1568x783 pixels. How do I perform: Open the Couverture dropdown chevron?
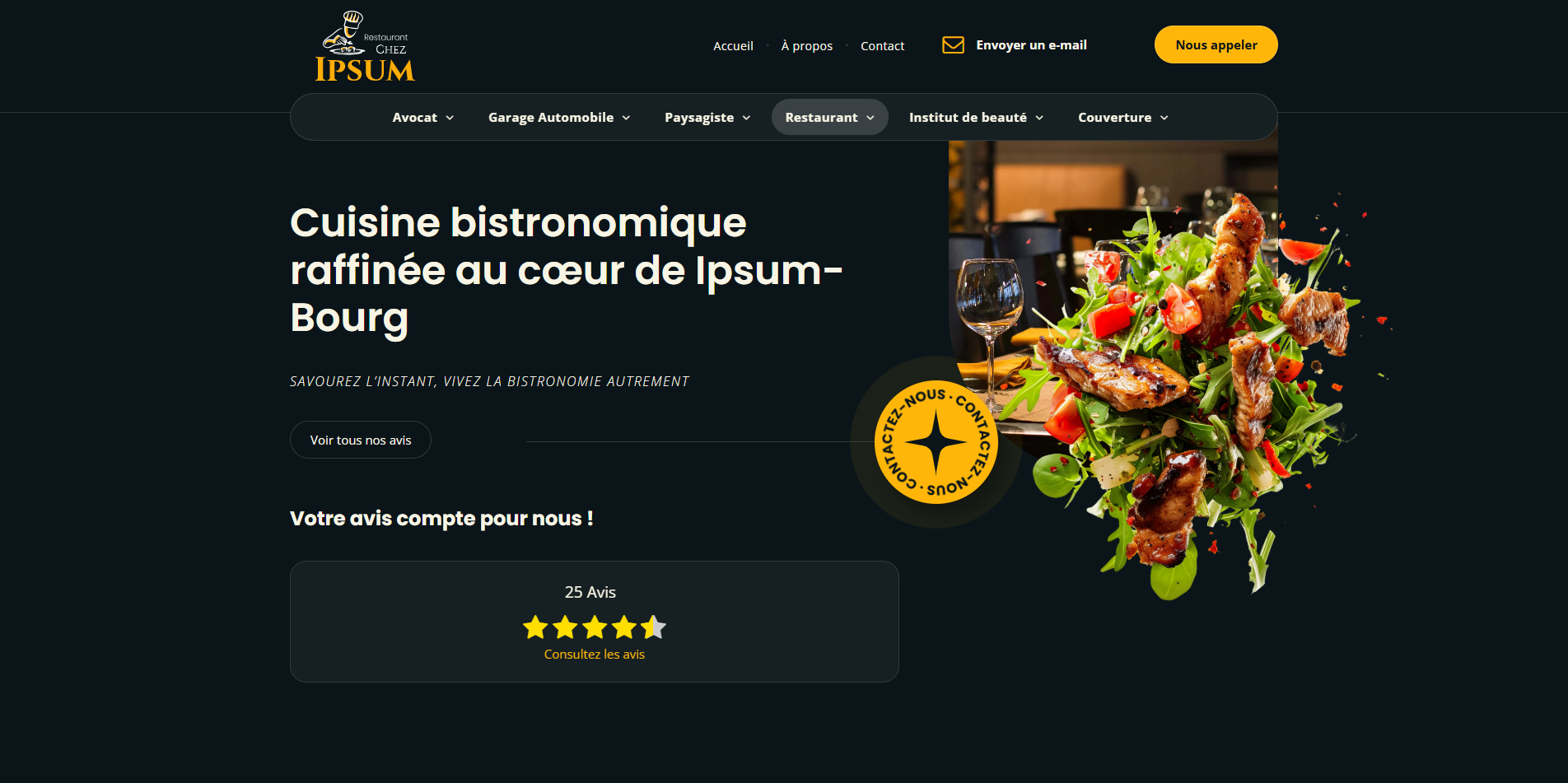pyautogui.click(x=1164, y=118)
